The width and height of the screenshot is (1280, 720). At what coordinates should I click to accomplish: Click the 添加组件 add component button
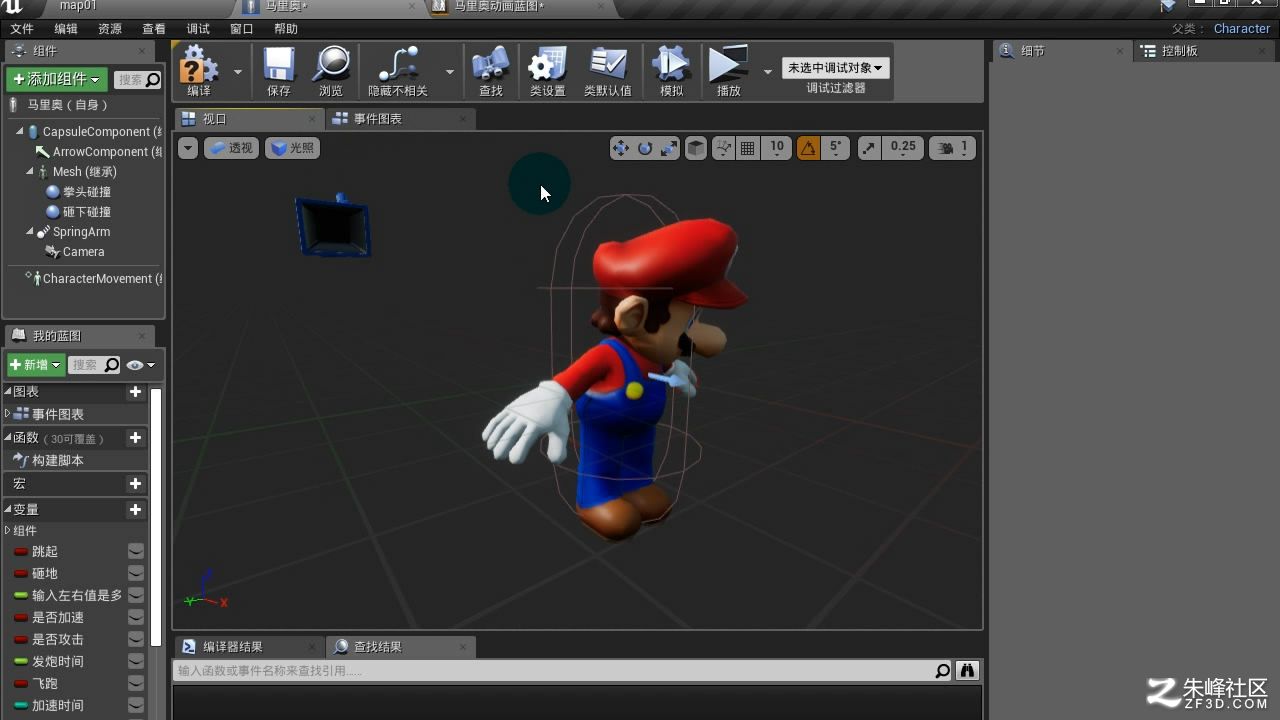point(57,79)
